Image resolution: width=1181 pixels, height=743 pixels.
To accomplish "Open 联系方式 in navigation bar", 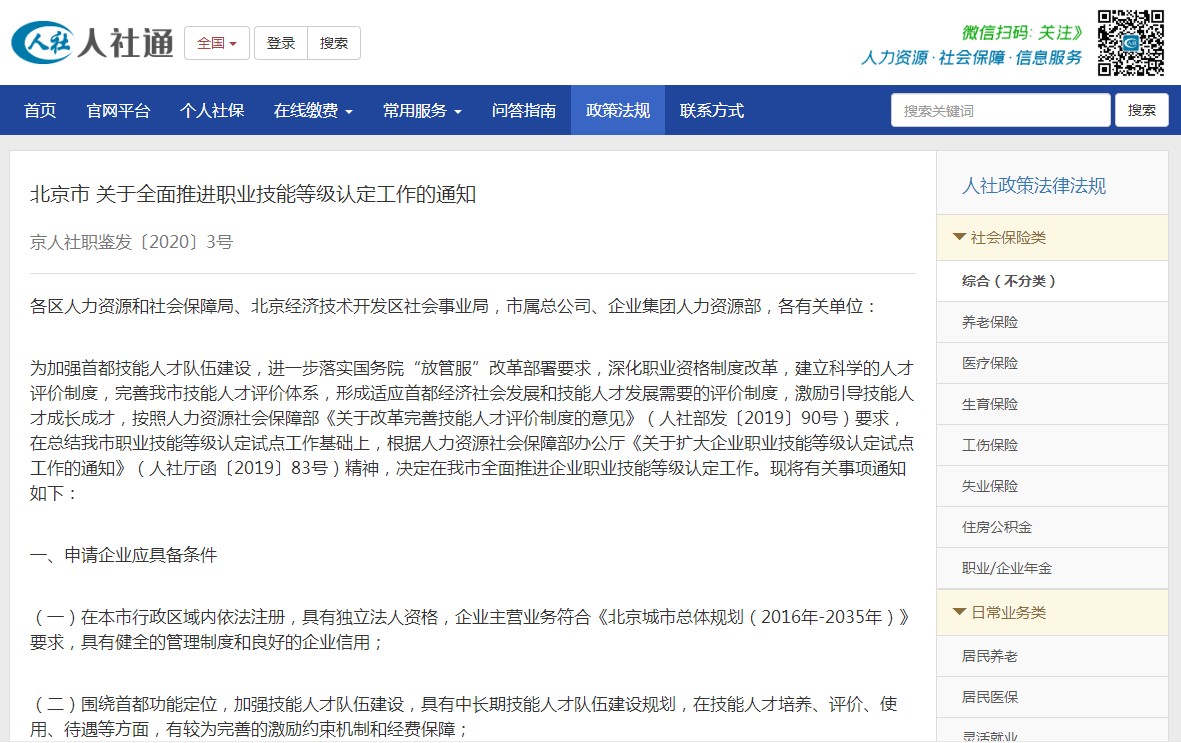I will point(712,111).
